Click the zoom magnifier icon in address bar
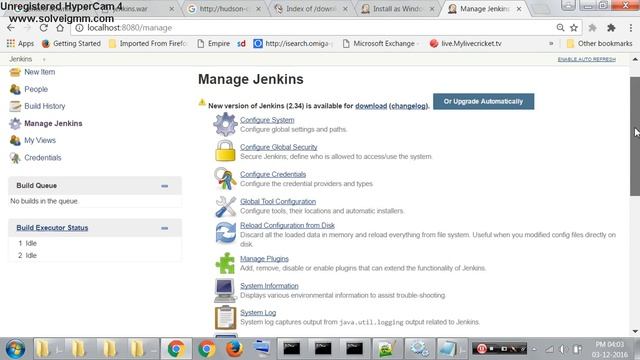Image resolution: width=640 pixels, height=360 pixels. point(560,28)
